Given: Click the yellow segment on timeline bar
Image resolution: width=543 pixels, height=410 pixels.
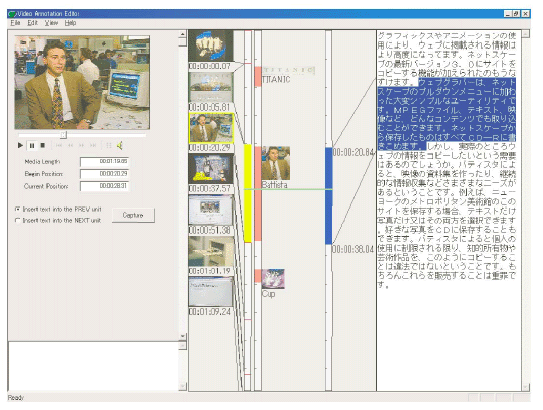Looking at the screenshot, I should tap(248, 193).
